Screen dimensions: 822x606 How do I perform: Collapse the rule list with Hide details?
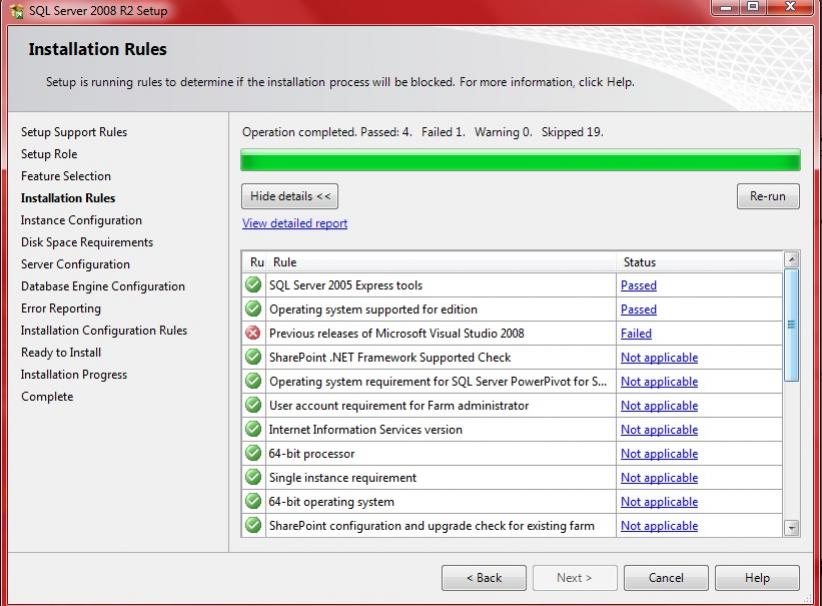(x=290, y=196)
